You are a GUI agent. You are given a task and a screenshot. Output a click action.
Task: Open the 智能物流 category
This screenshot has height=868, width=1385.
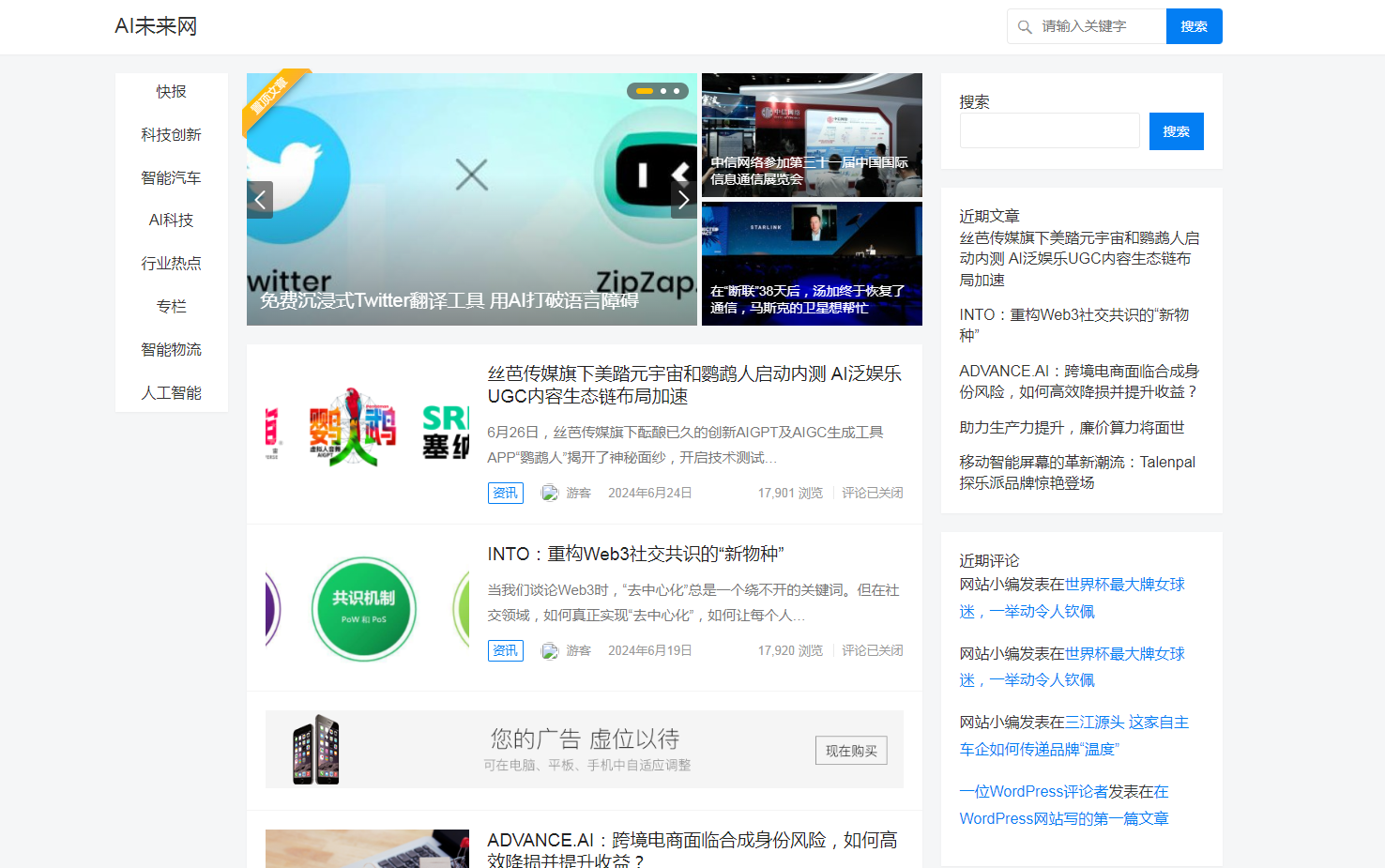point(172,350)
